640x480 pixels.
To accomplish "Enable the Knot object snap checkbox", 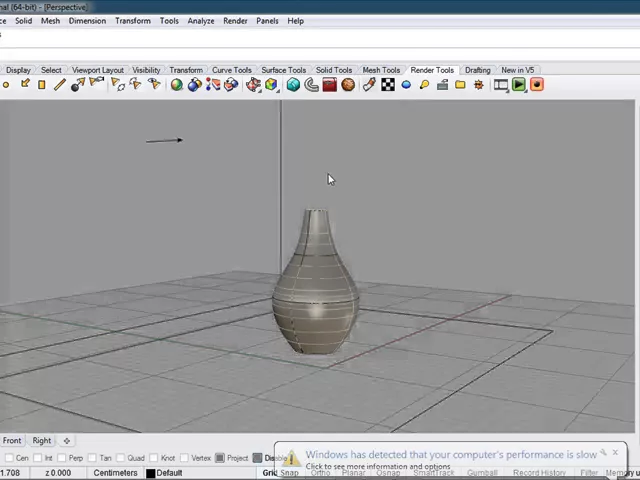I will [153, 458].
